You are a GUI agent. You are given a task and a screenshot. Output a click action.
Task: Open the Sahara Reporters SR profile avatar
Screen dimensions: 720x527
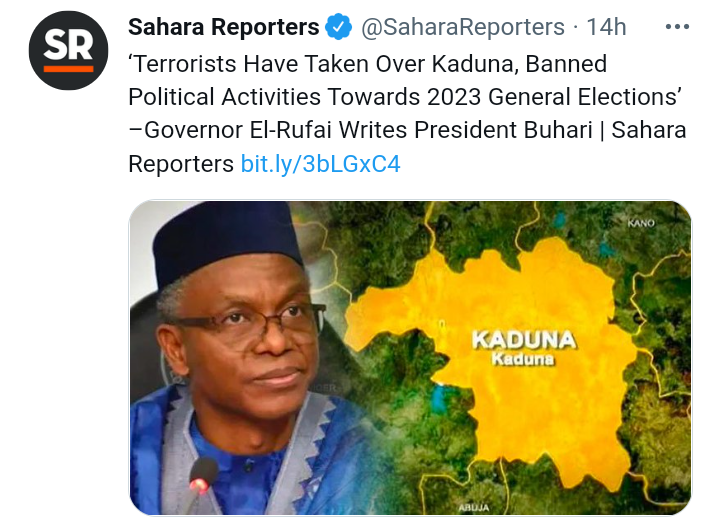tap(68, 50)
